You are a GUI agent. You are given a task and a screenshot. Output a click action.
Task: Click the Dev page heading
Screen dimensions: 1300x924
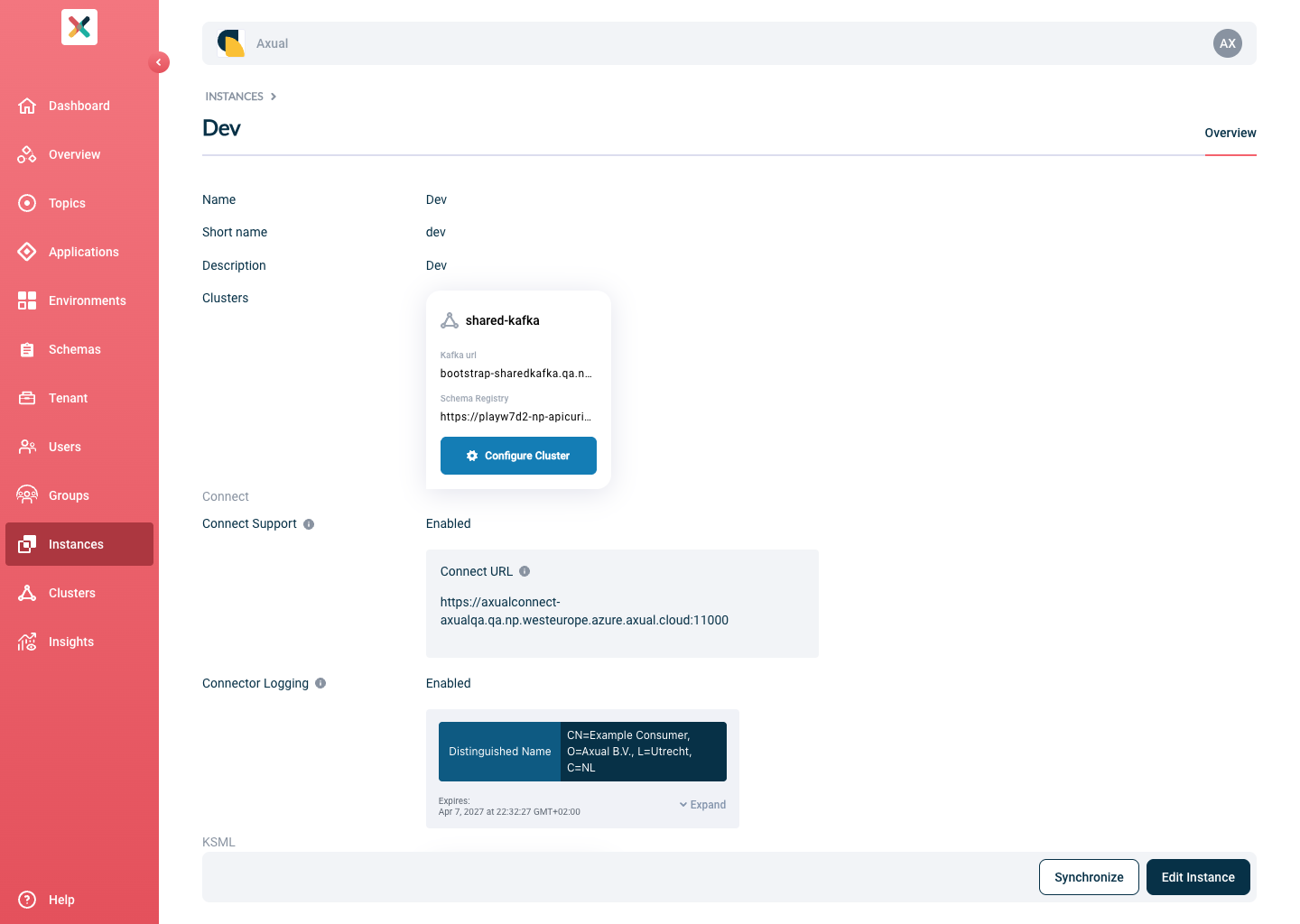[221, 128]
